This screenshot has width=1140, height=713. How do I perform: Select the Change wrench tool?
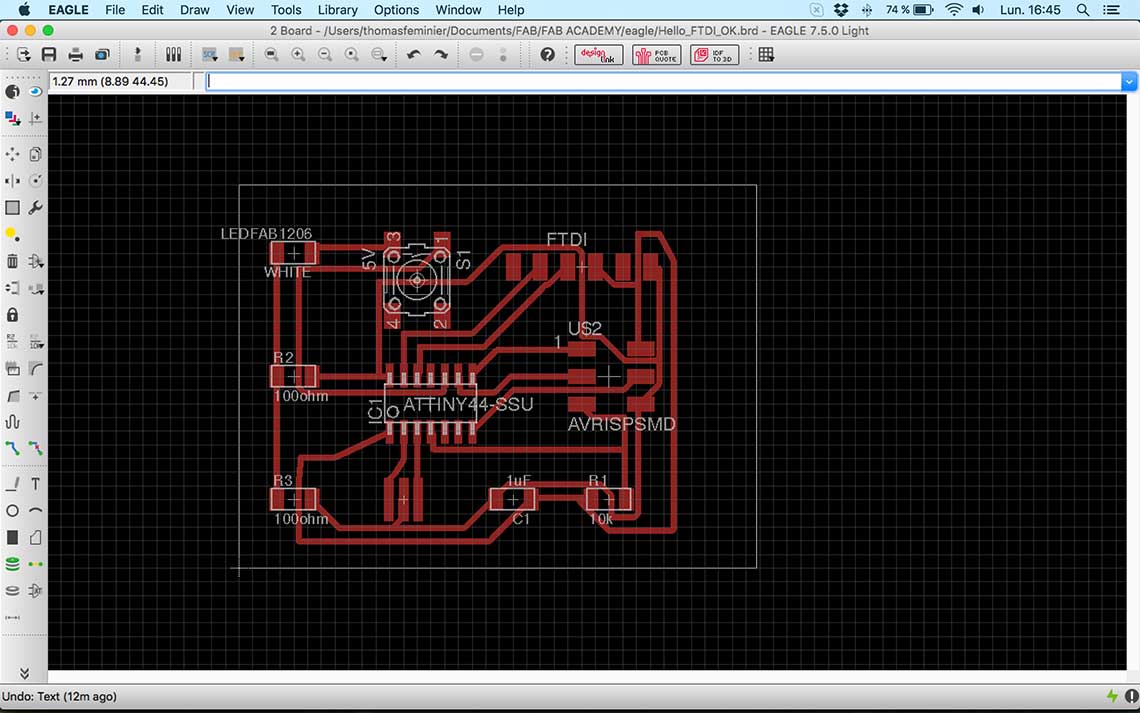tap(35, 207)
